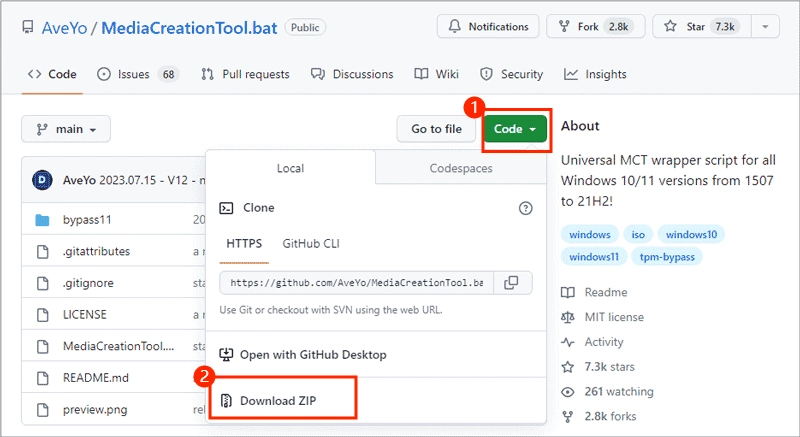Choose the GitHub CLI clone option
This screenshot has height=437, width=800.
point(311,244)
